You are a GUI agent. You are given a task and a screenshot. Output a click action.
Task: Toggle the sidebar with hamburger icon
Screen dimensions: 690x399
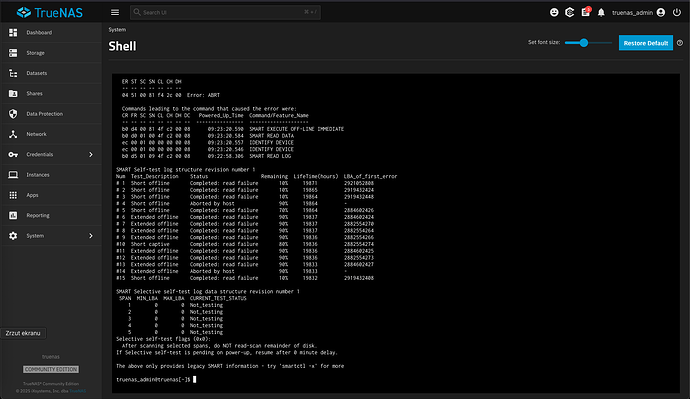[115, 12]
